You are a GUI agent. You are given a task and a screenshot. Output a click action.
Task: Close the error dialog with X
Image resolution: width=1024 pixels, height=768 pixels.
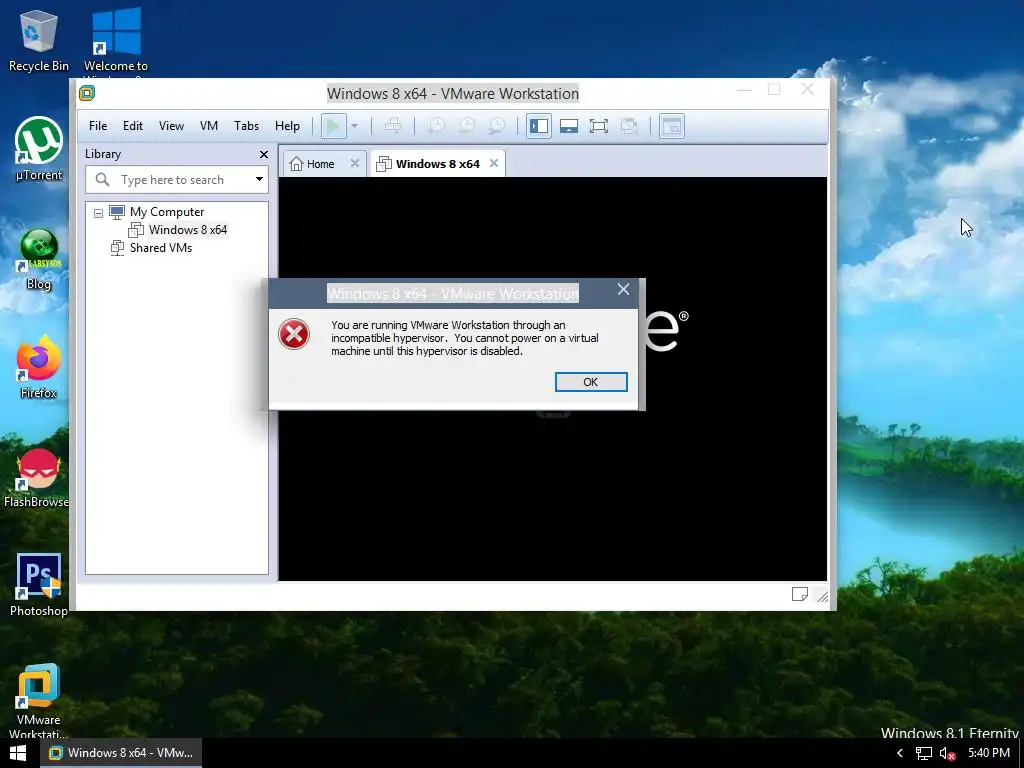tap(624, 289)
